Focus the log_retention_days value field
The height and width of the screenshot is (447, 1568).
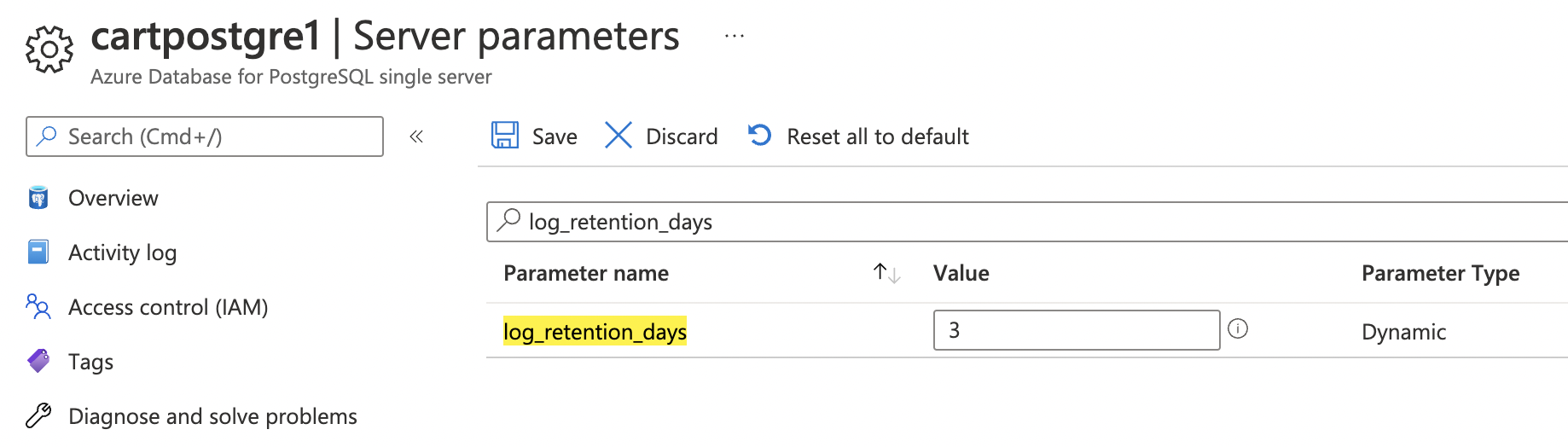(x=1077, y=330)
